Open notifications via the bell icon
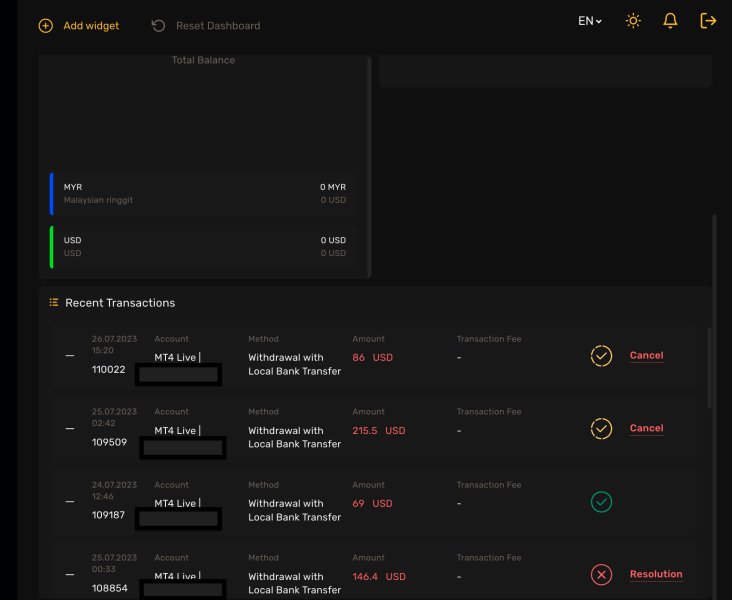732x600 pixels. (x=670, y=21)
